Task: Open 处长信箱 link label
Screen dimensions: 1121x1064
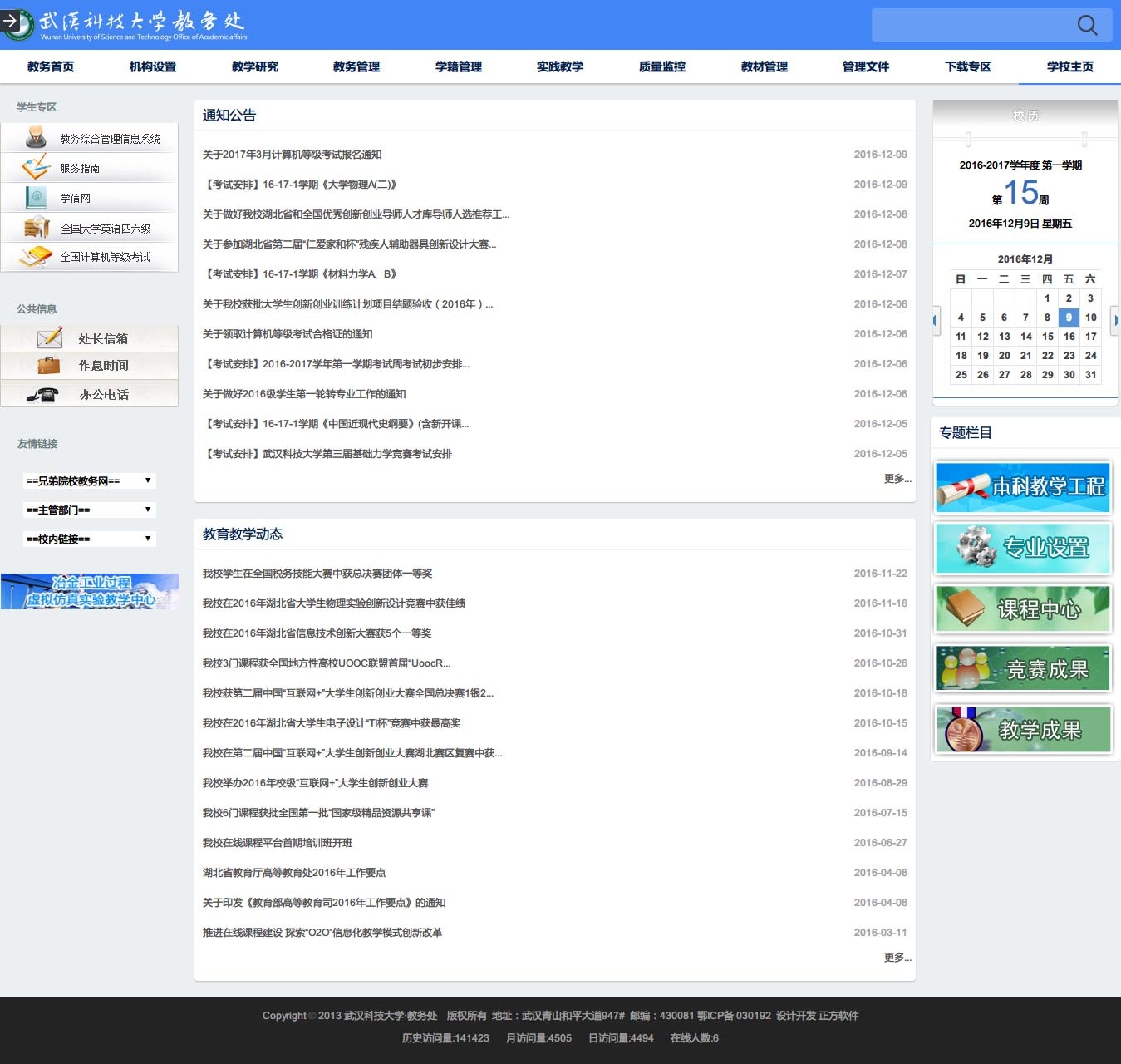Action: [x=103, y=338]
